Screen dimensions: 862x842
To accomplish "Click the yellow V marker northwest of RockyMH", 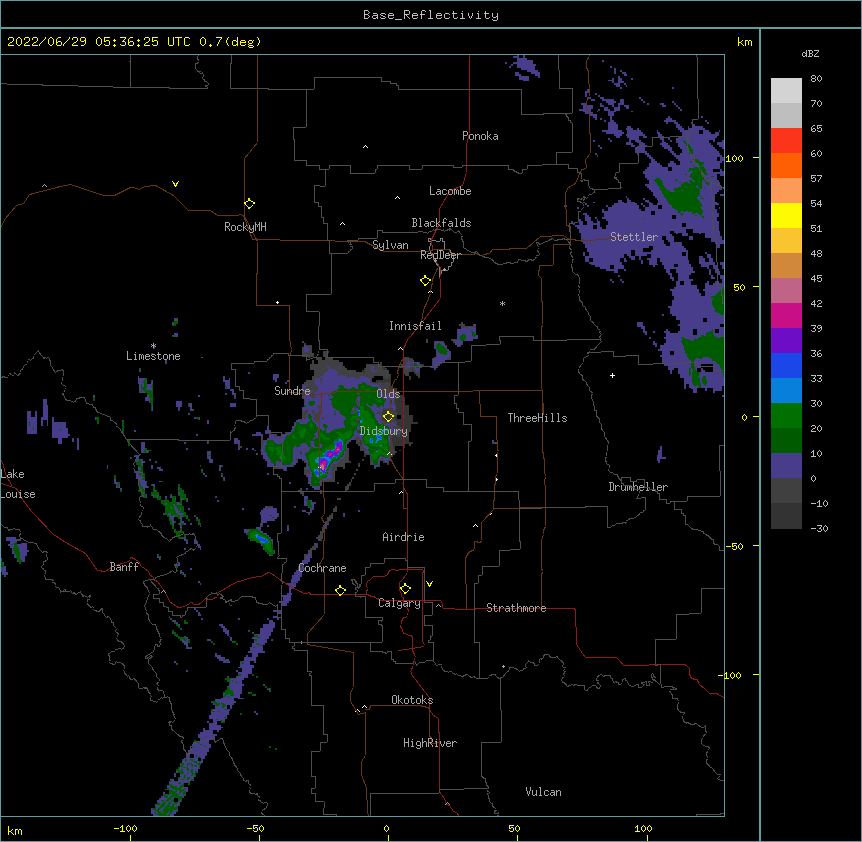I will [175, 184].
